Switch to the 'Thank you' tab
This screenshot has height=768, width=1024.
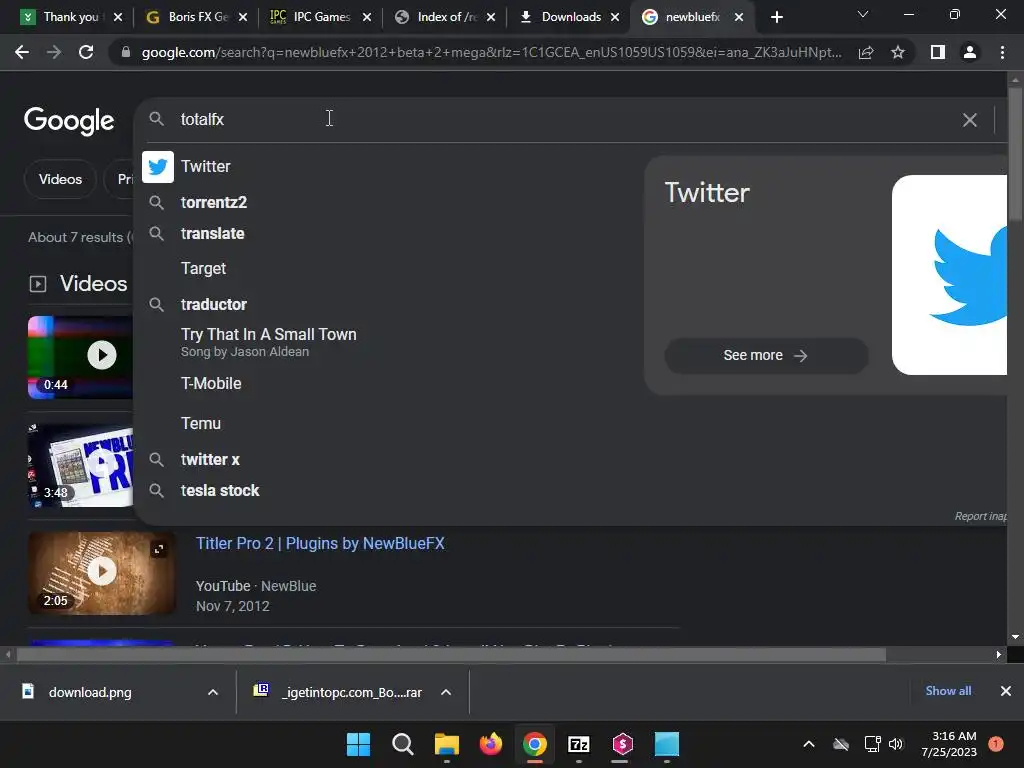71,17
